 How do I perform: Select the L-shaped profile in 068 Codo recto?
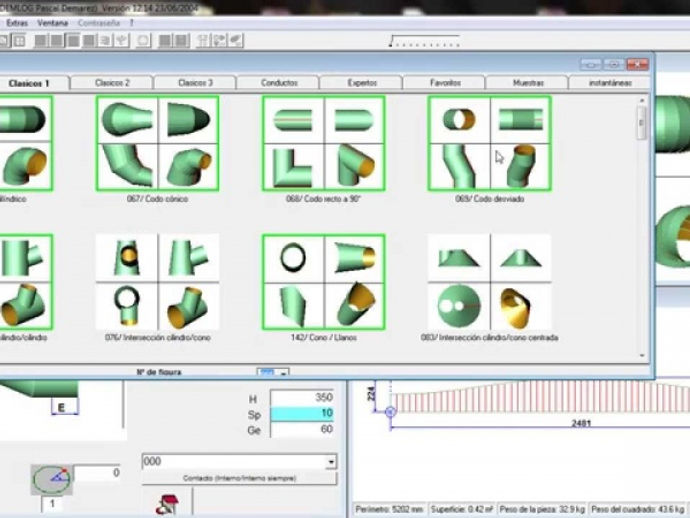pyautogui.click(x=294, y=166)
